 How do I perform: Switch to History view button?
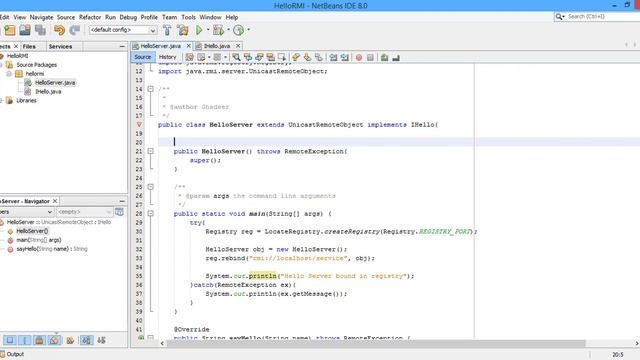pyautogui.click(x=167, y=57)
